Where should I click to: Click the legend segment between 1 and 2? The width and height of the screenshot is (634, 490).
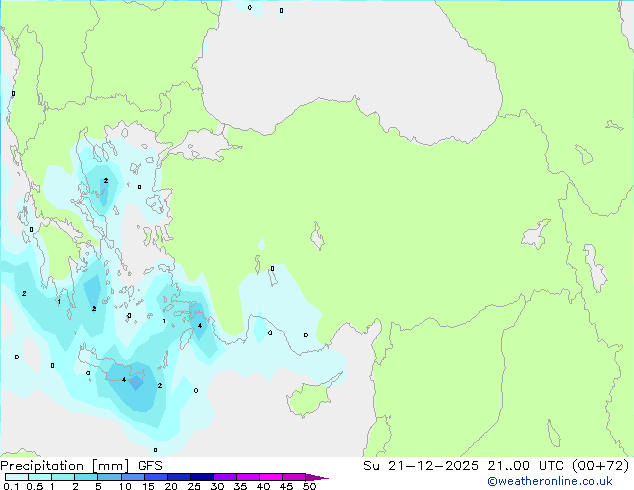[62, 477]
